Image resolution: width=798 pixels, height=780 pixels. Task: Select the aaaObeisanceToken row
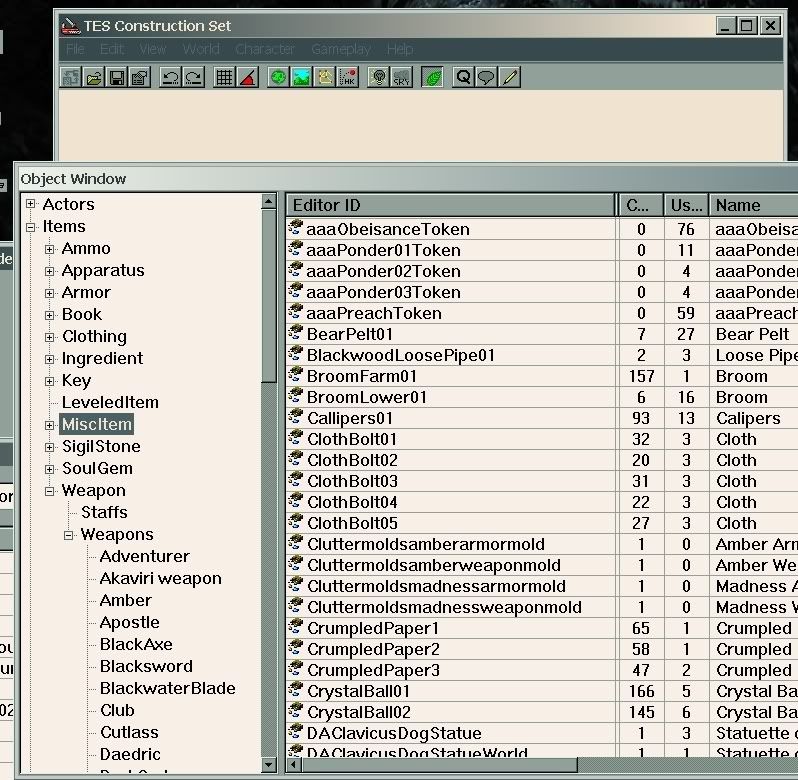coord(542,229)
